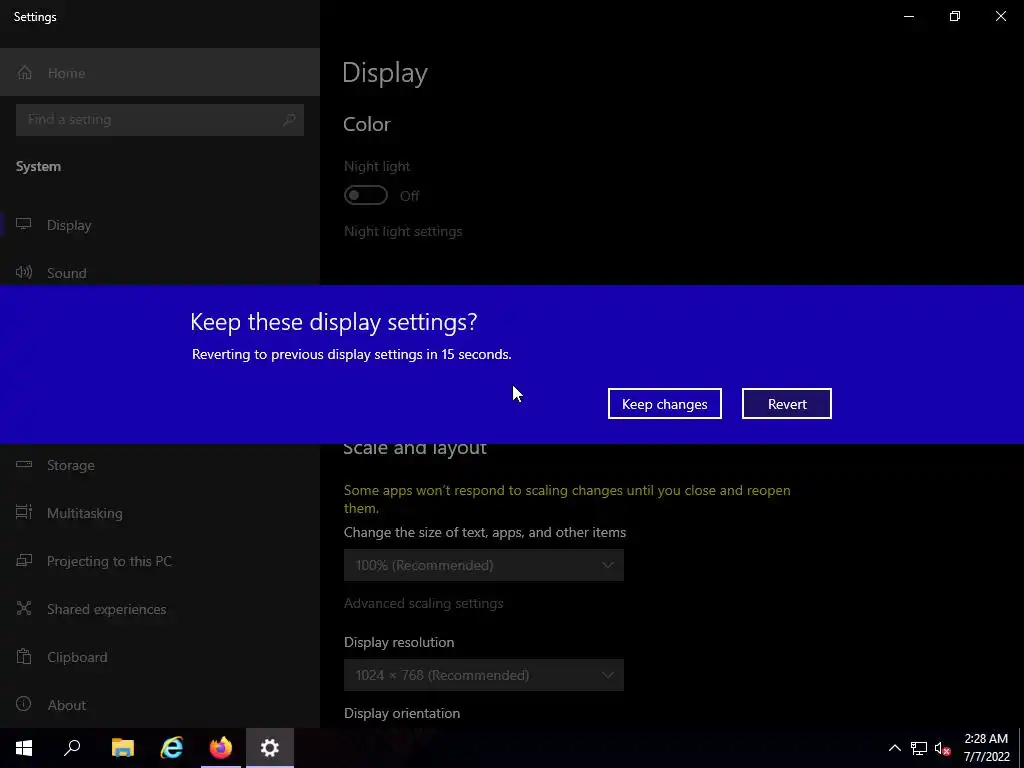
Task: Click the Windows Start button
Action: (x=24, y=748)
